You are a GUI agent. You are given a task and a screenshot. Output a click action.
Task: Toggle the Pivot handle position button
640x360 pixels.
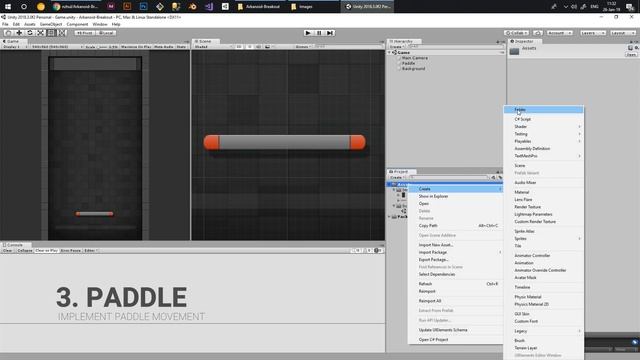point(85,33)
